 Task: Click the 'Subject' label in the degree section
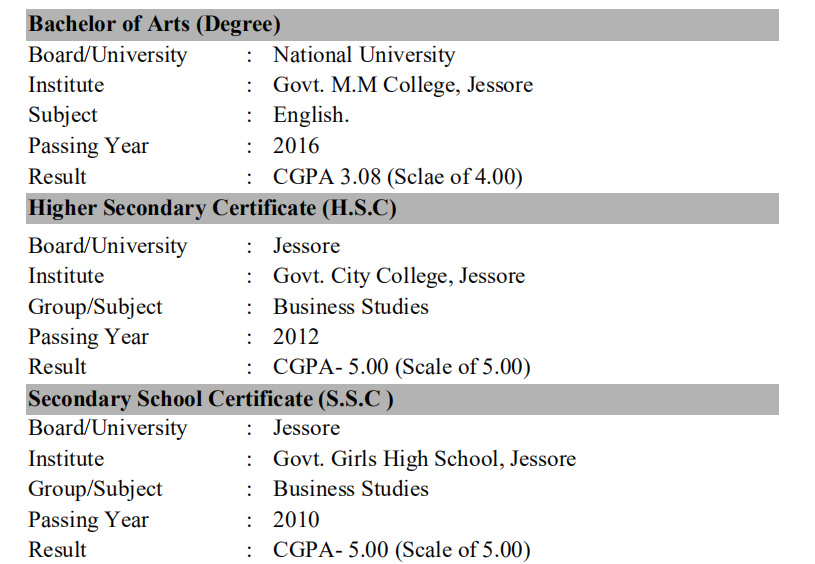[x=63, y=115]
